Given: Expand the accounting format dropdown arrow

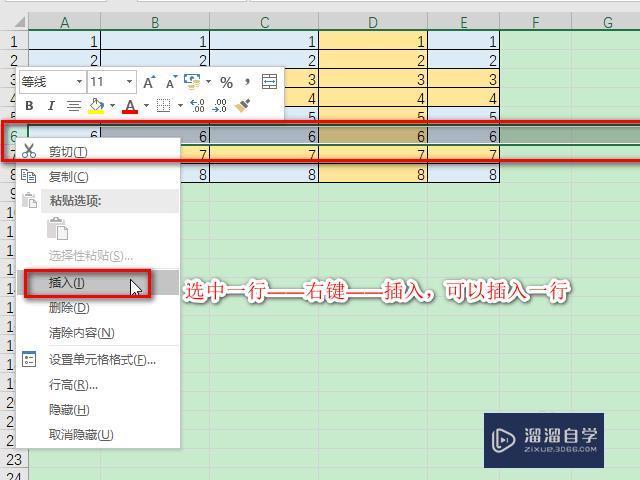Looking at the screenshot, I should pyautogui.click(x=208, y=82).
